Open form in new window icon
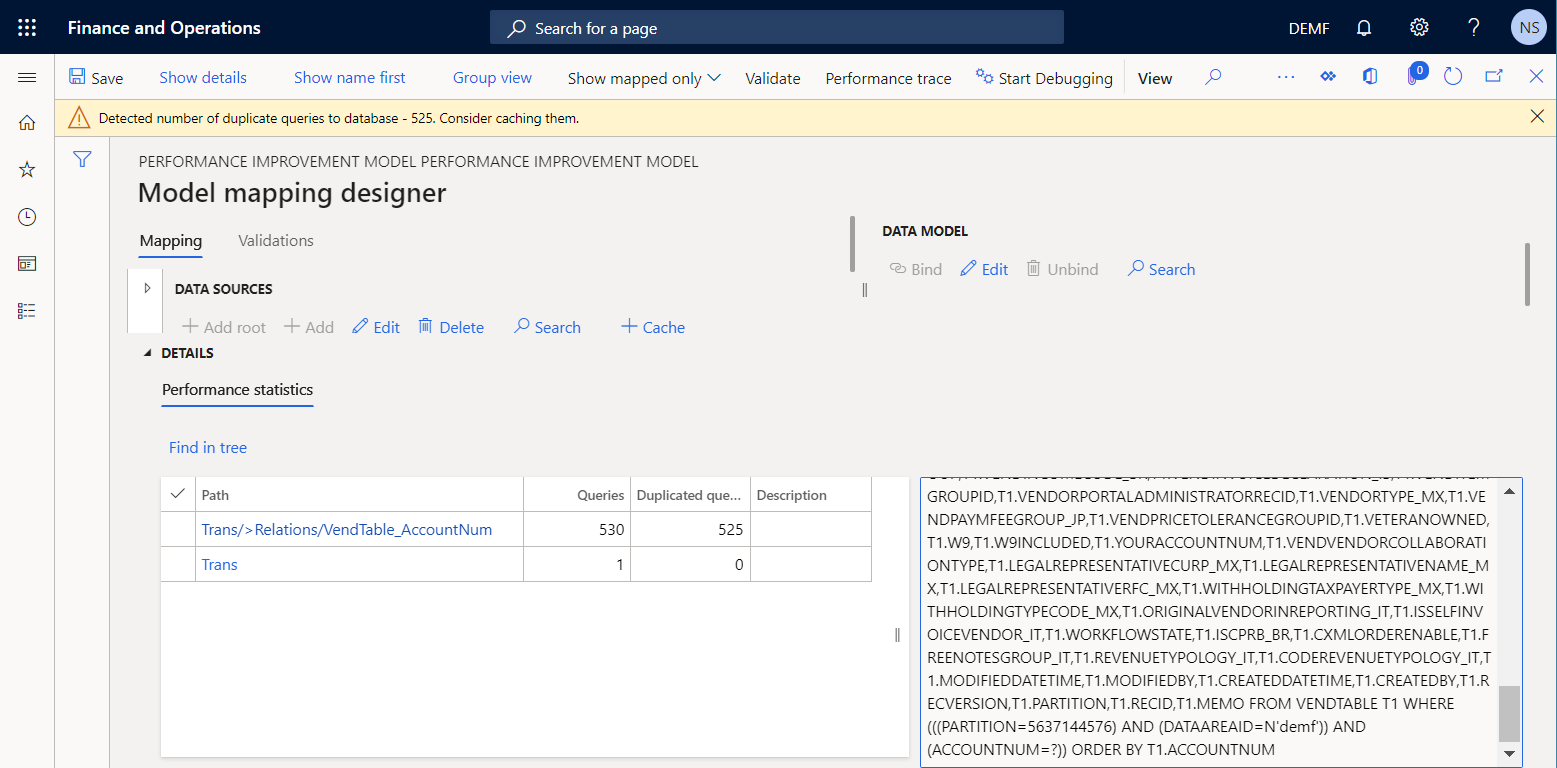This screenshot has height=768, width=1557. (1494, 77)
